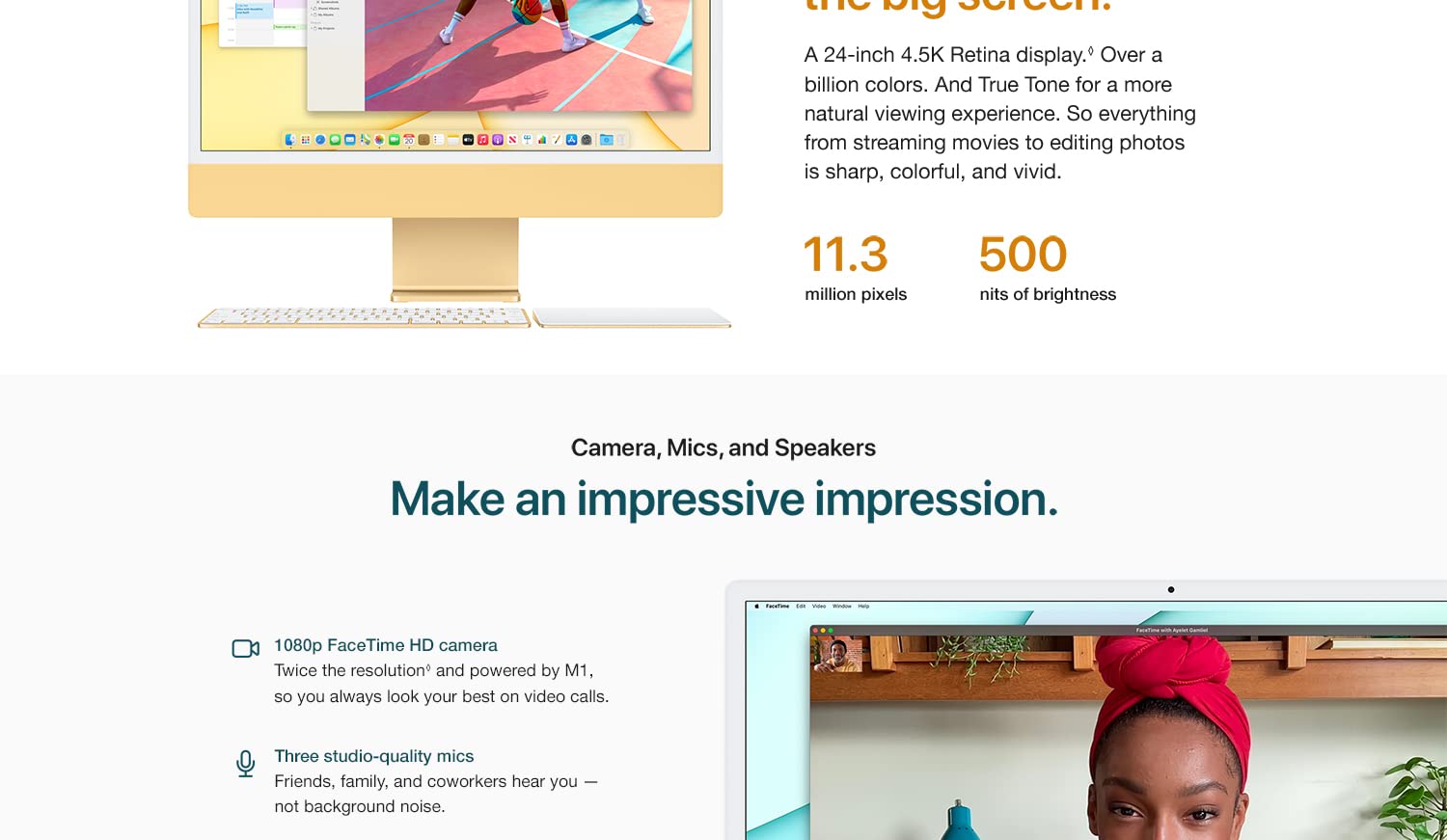Open the Music app icon in dock
Viewport: 1447px width, 840px height.
[x=482, y=140]
